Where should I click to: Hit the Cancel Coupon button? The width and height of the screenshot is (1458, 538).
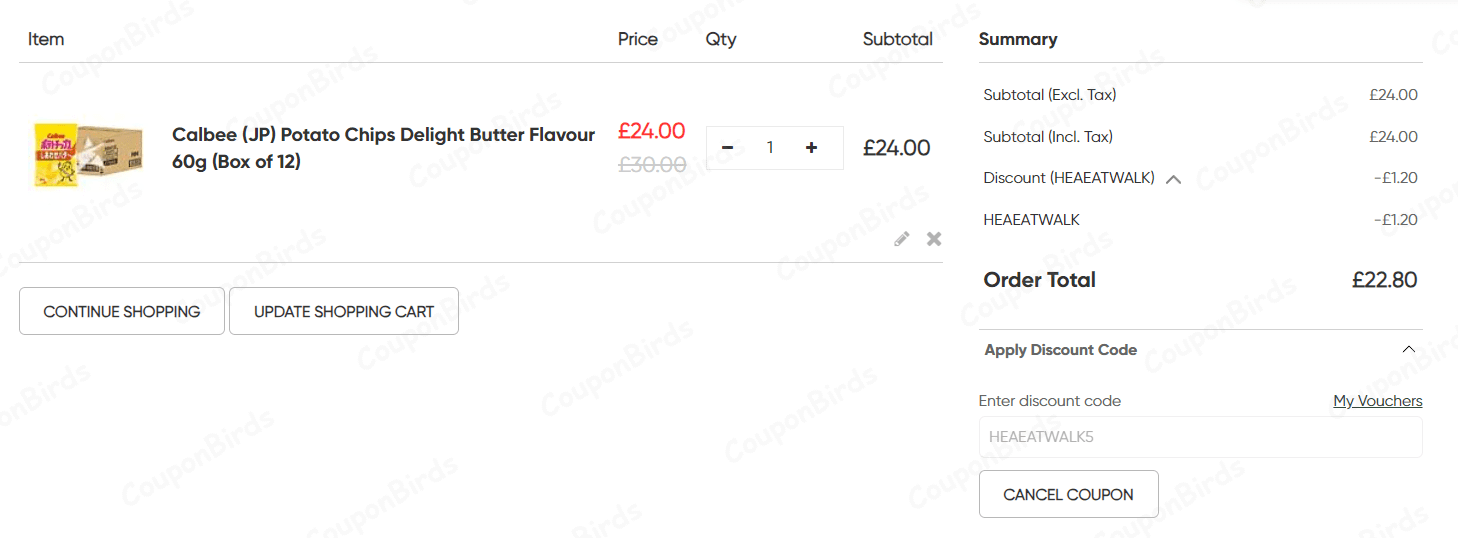click(1068, 494)
